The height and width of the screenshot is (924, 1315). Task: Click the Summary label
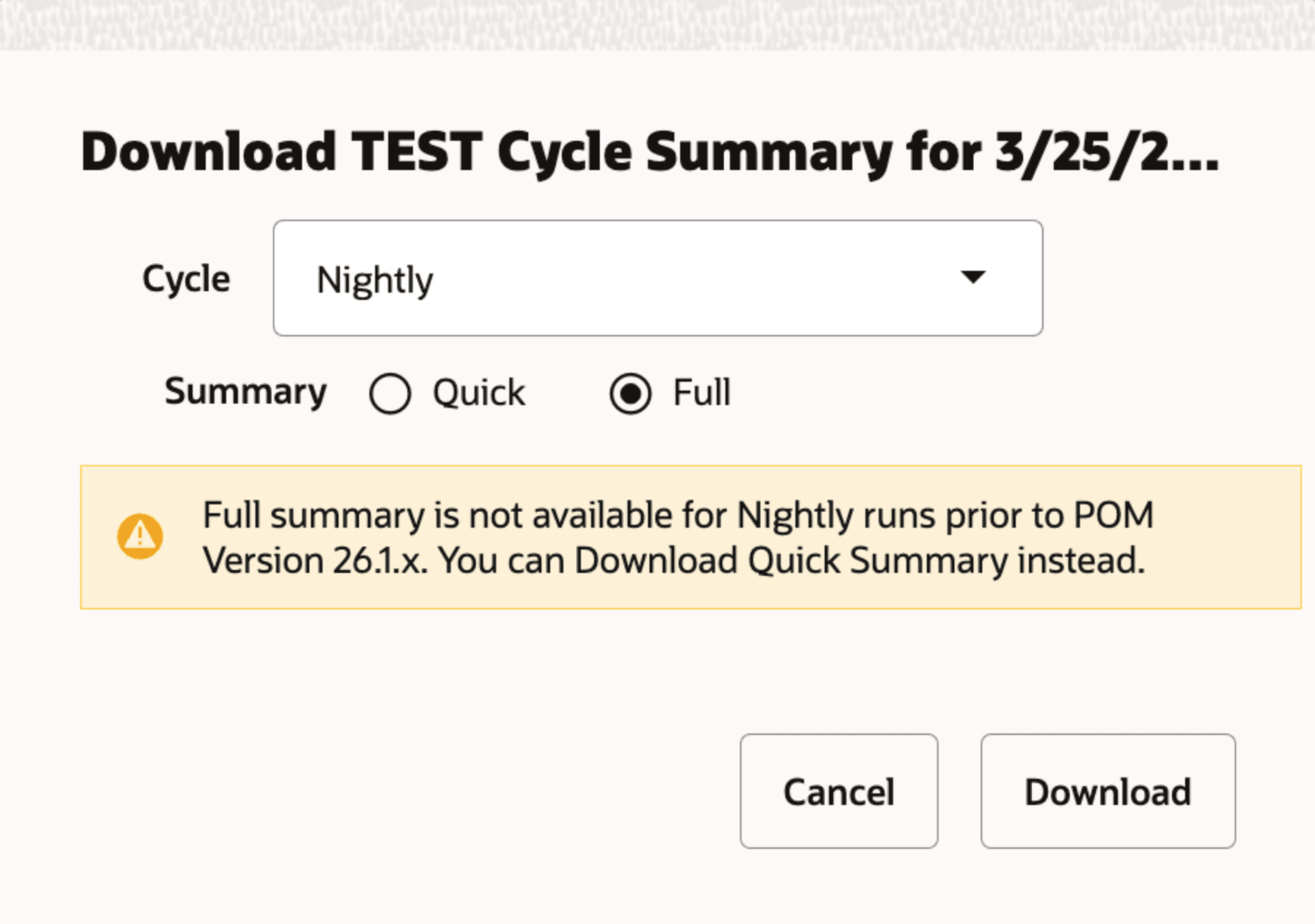(246, 393)
